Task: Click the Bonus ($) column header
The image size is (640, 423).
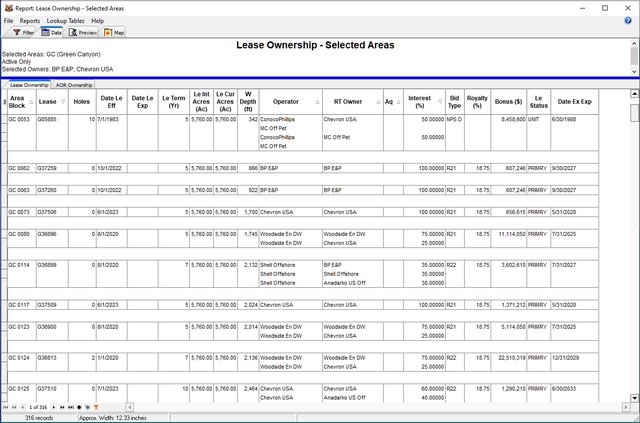Action: [x=509, y=102]
